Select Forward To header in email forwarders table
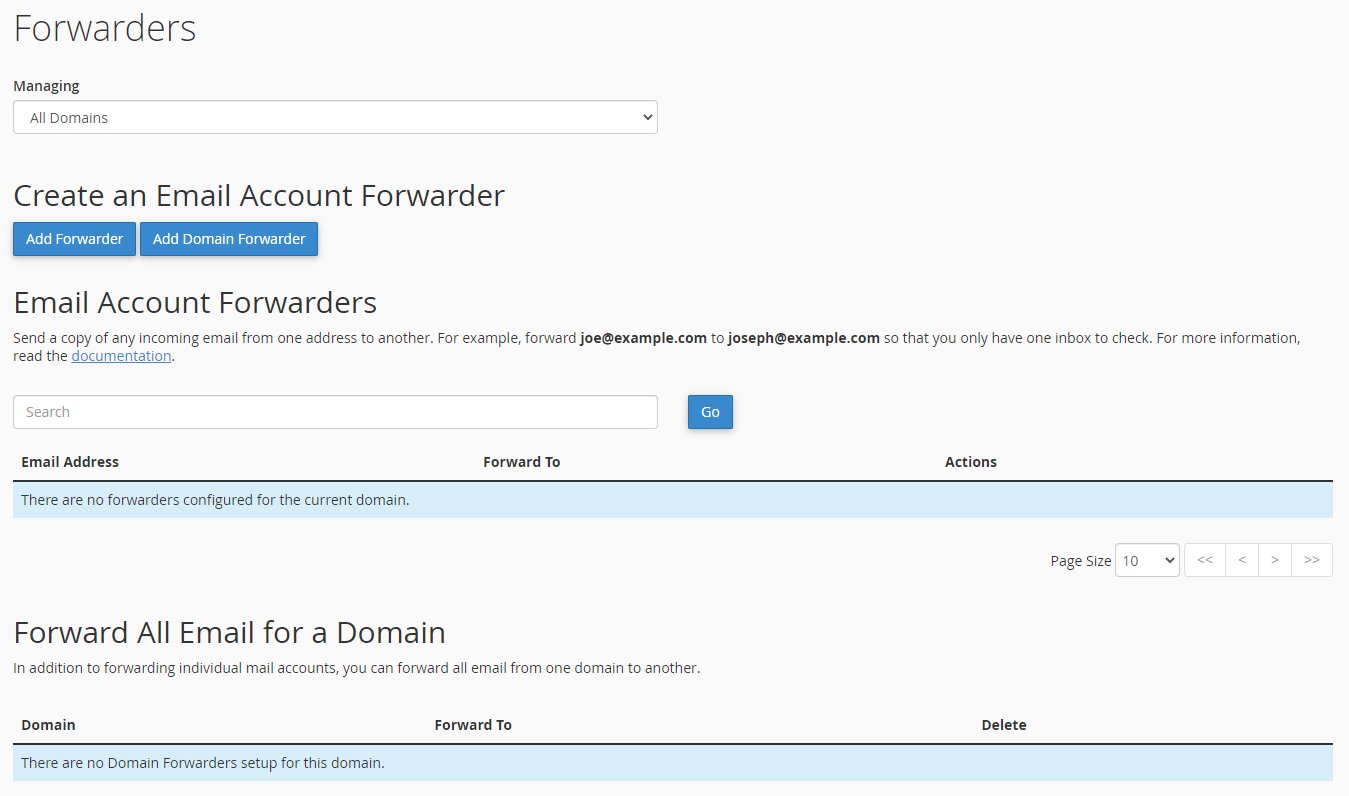 (x=521, y=462)
